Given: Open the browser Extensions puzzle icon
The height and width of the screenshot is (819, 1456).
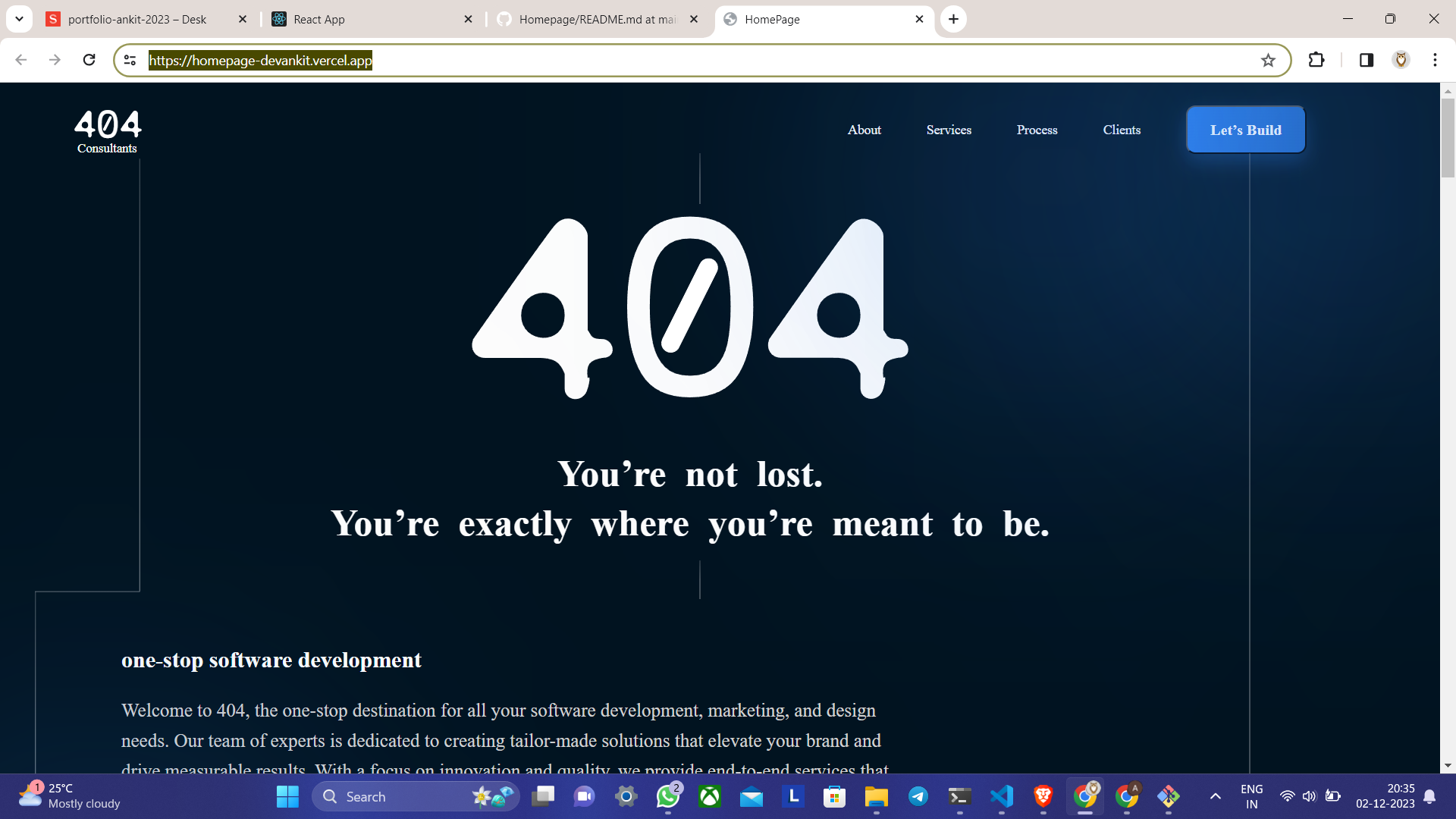Looking at the screenshot, I should click(1316, 60).
